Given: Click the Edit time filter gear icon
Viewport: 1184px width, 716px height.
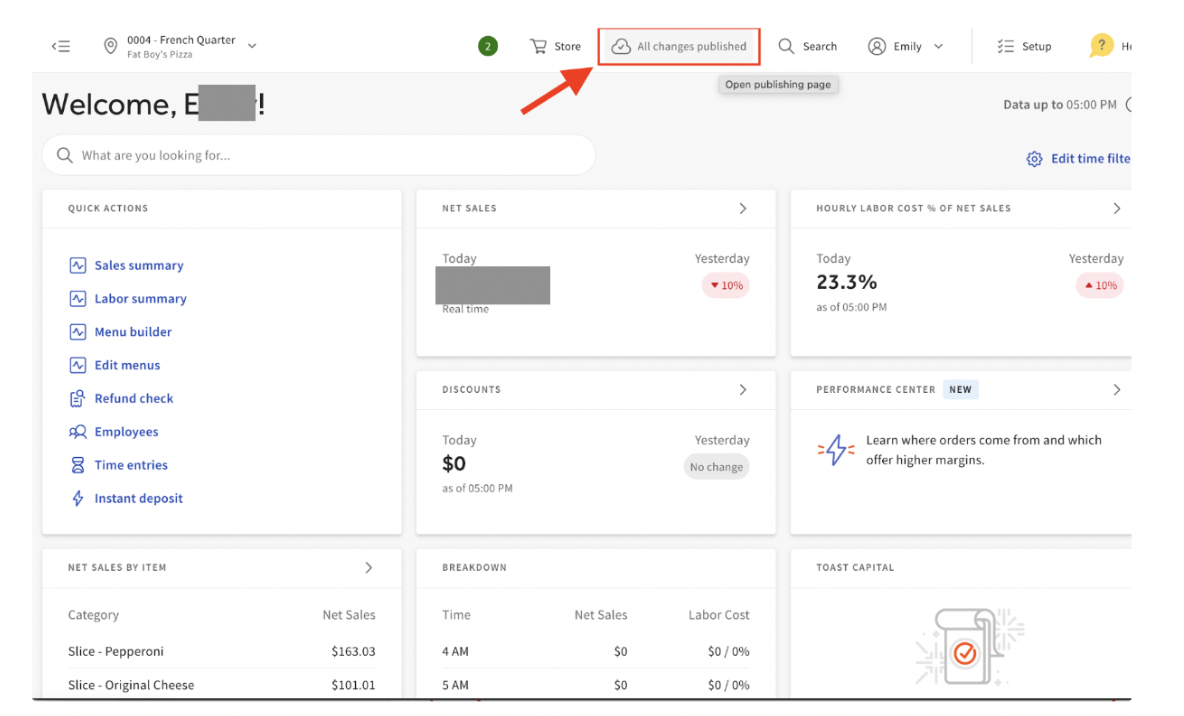Looking at the screenshot, I should point(1034,159).
